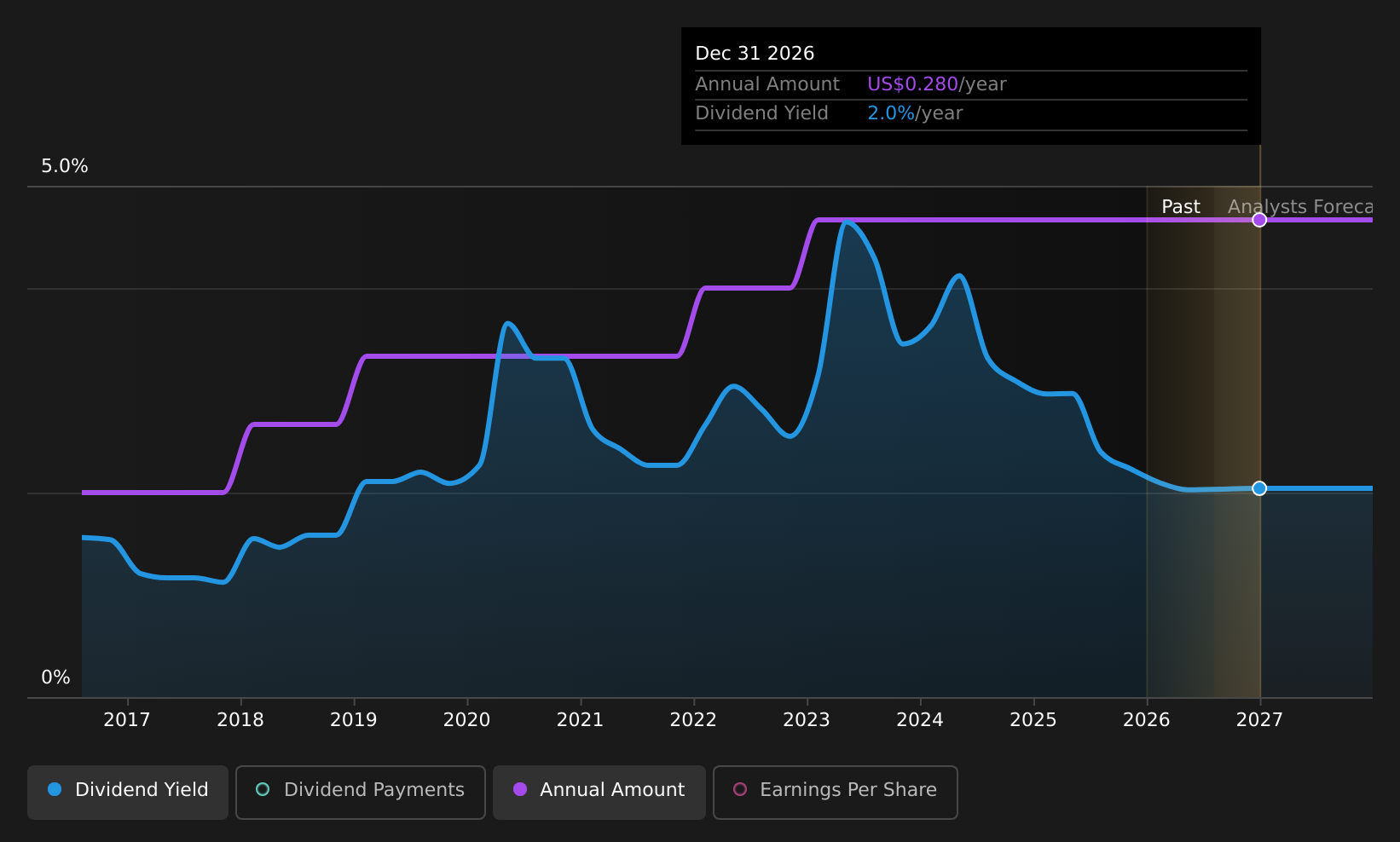Click the 2018 x-axis label

pyautogui.click(x=240, y=720)
